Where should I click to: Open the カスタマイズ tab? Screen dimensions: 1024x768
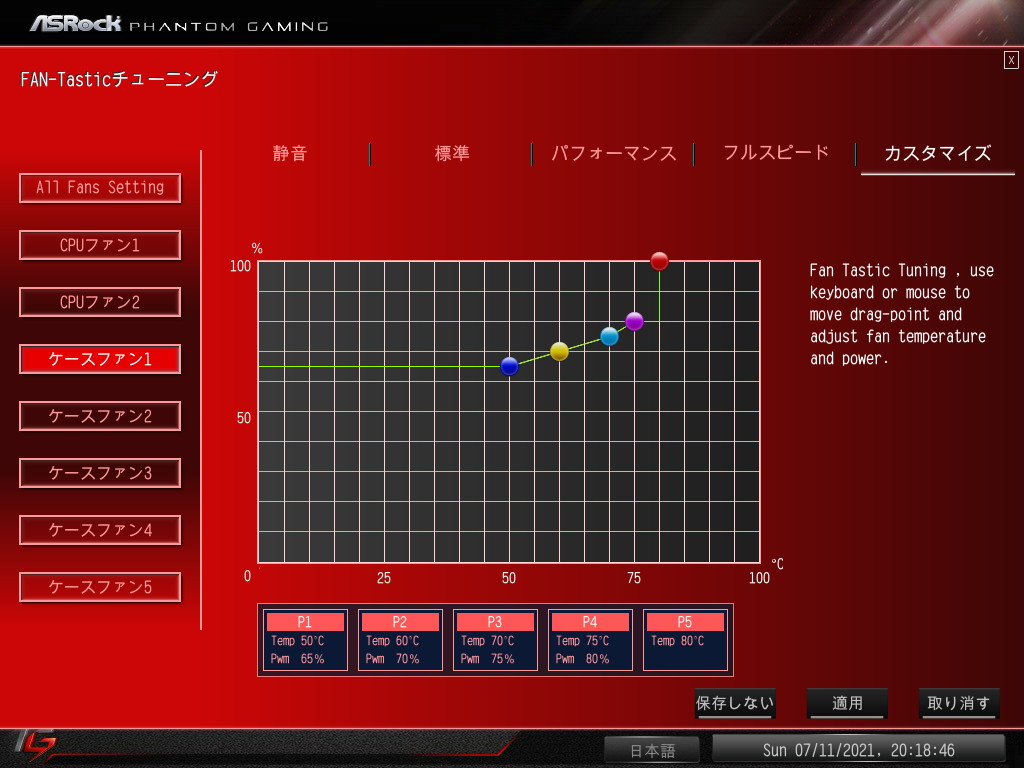point(937,153)
